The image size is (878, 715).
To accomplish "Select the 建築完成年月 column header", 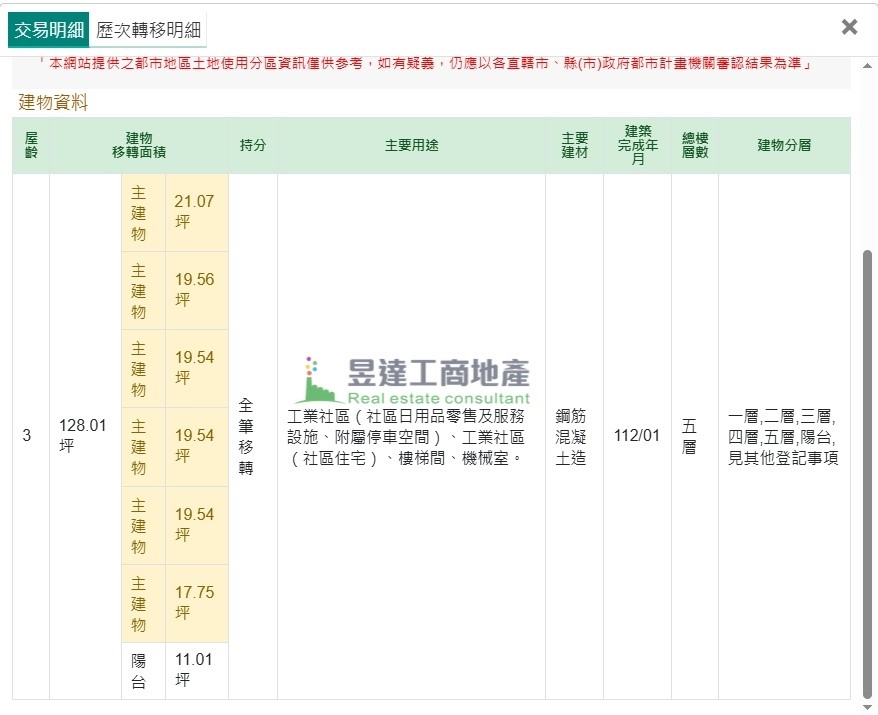I will (x=637, y=145).
